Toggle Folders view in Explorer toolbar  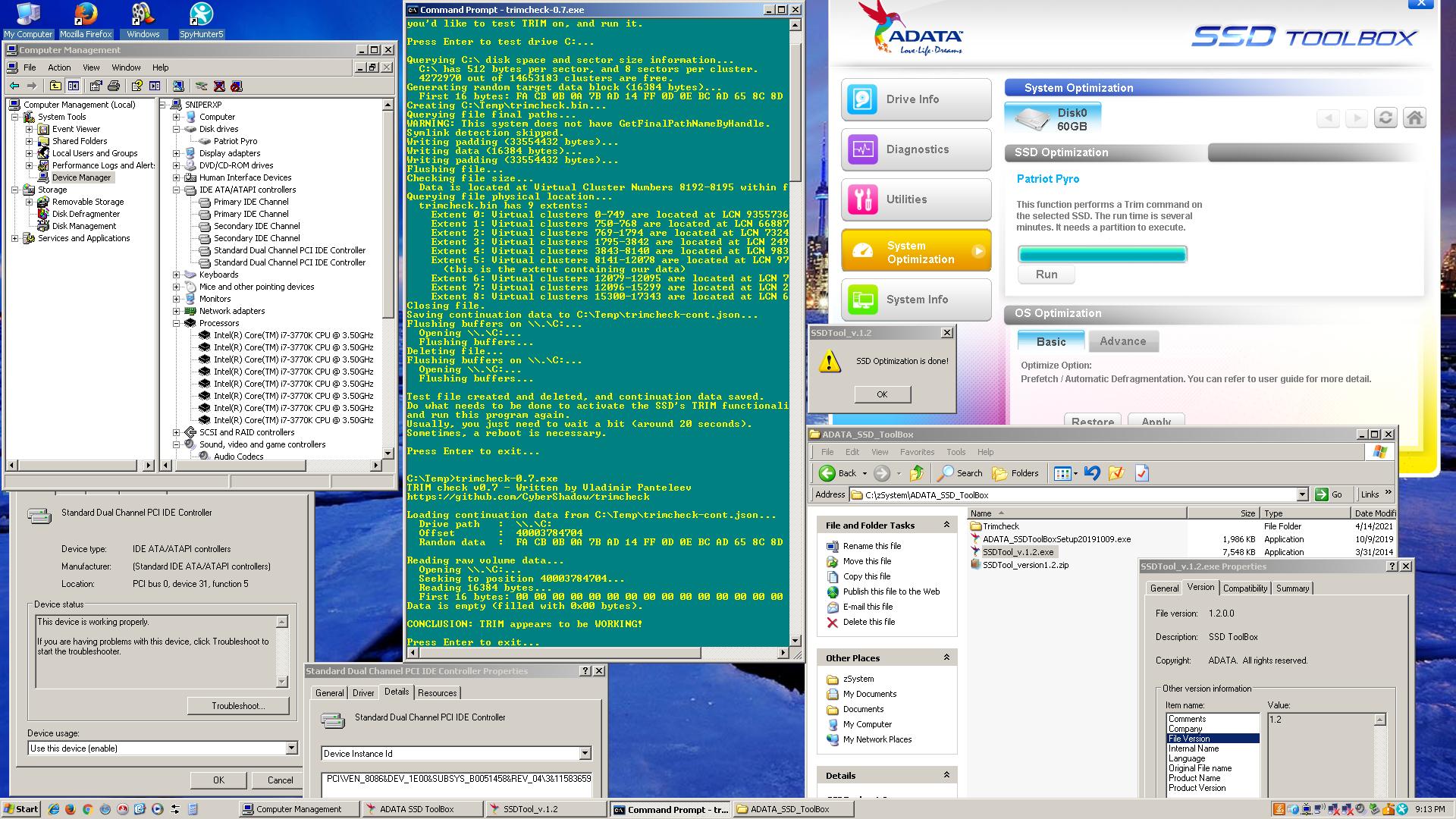click(x=1015, y=473)
